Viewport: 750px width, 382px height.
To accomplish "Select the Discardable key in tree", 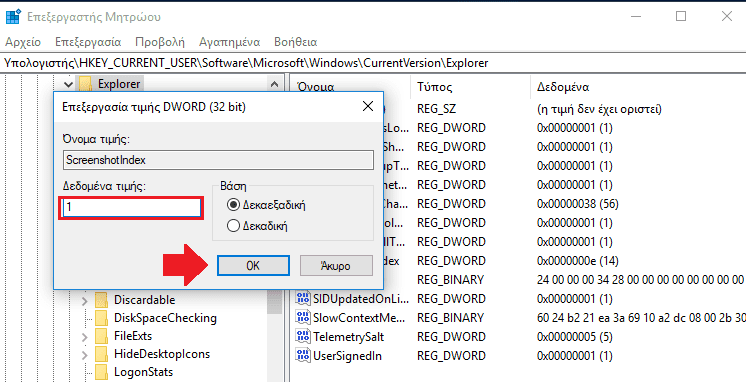I will coord(144,300).
